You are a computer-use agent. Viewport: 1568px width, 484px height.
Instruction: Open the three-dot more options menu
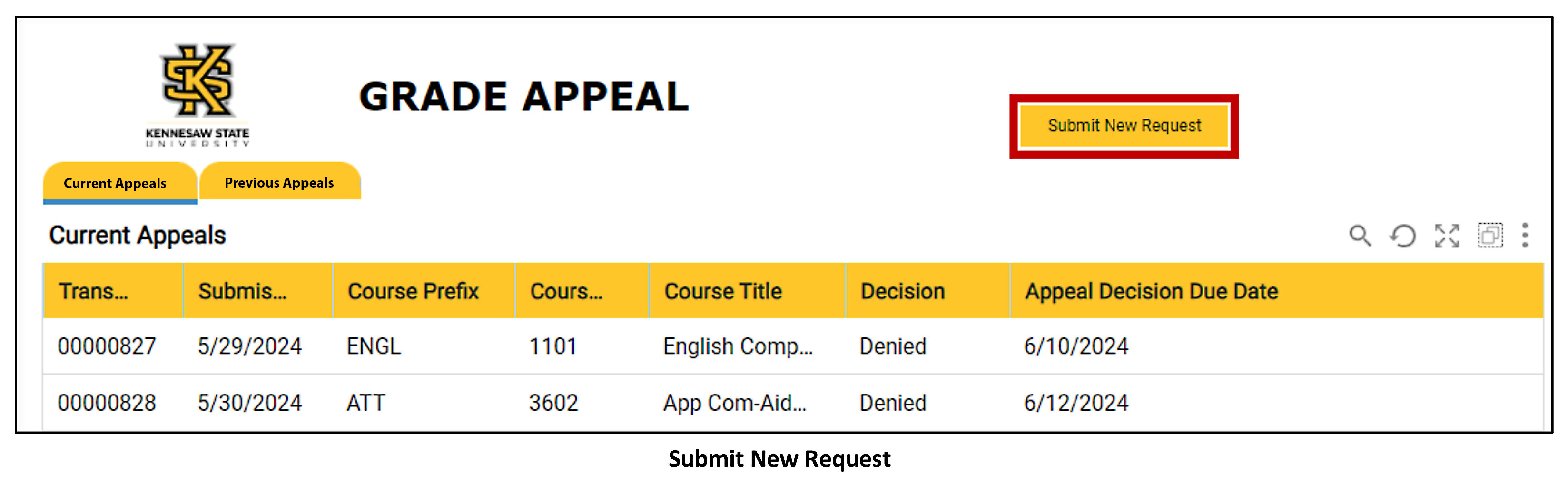[x=1525, y=236]
